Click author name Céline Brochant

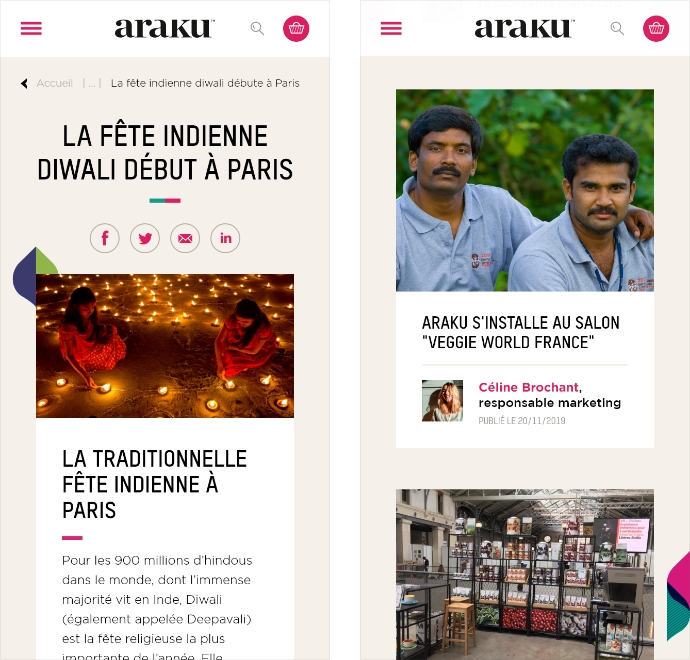click(x=529, y=387)
